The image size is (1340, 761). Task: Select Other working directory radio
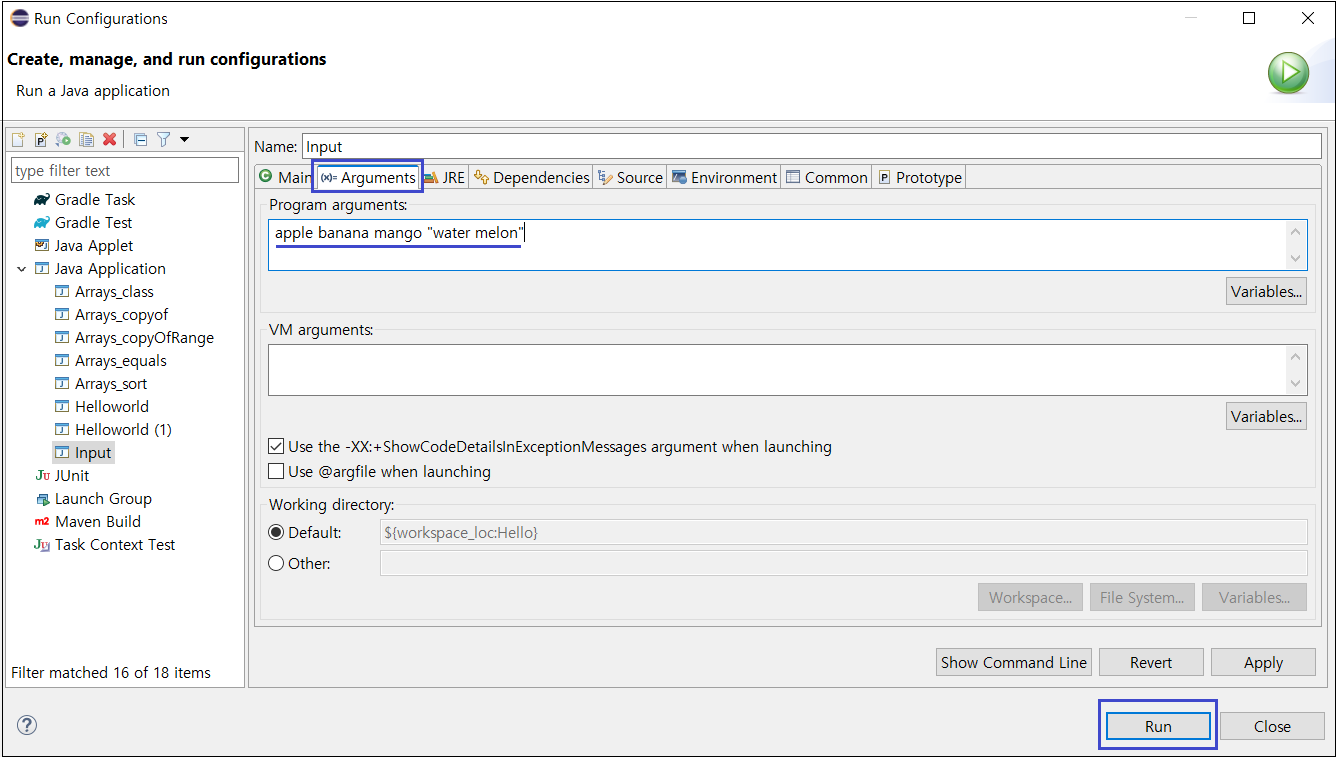click(277, 564)
